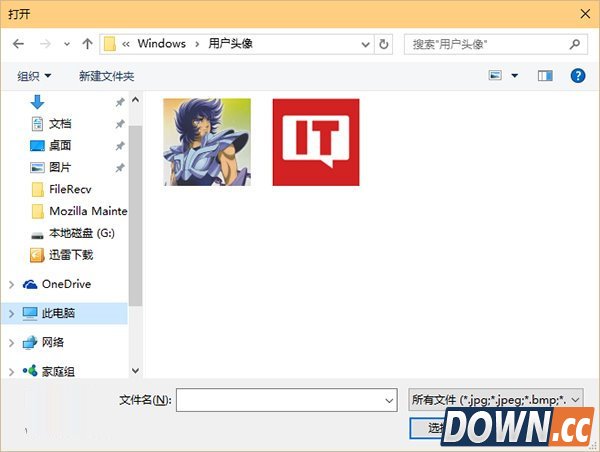Image resolution: width=600 pixels, height=452 pixels.
Task: Open the 组织 menu
Action: pos(34,76)
